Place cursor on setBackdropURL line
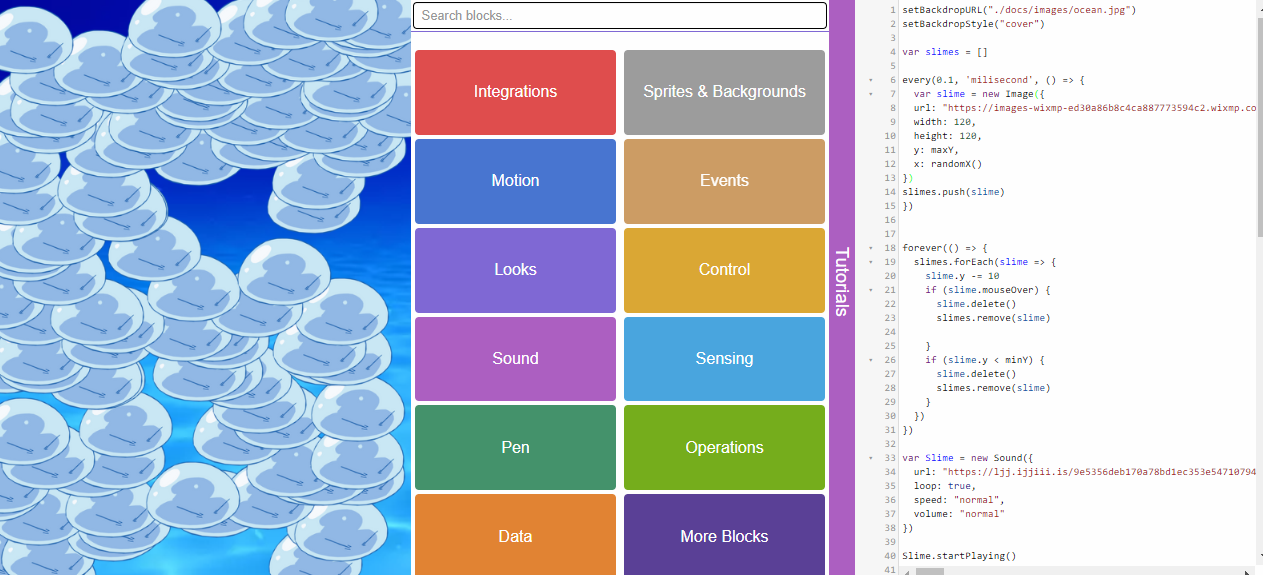This screenshot has width=1263, height=575. 1019,10
